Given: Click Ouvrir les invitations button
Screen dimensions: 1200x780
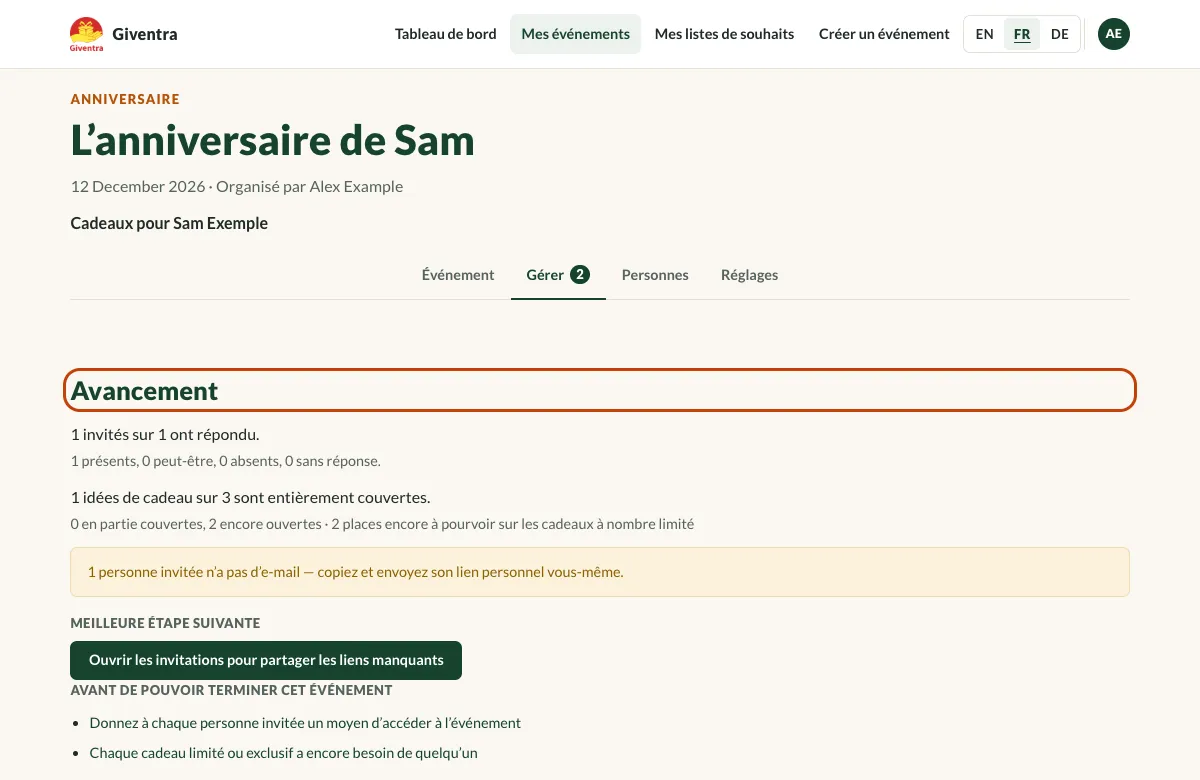Looking at the screenshot, I should coord(266,660).
